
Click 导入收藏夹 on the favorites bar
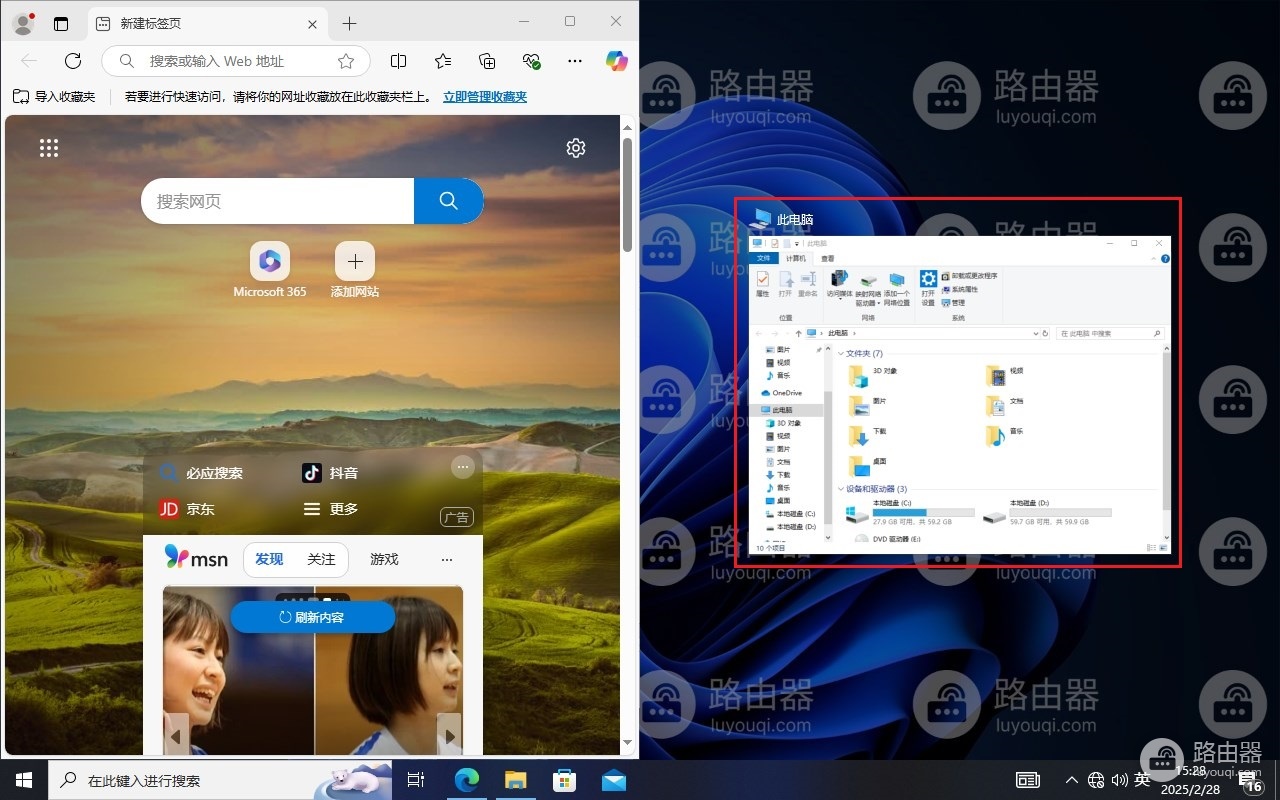pyautogui.click(x=54, y=97)
